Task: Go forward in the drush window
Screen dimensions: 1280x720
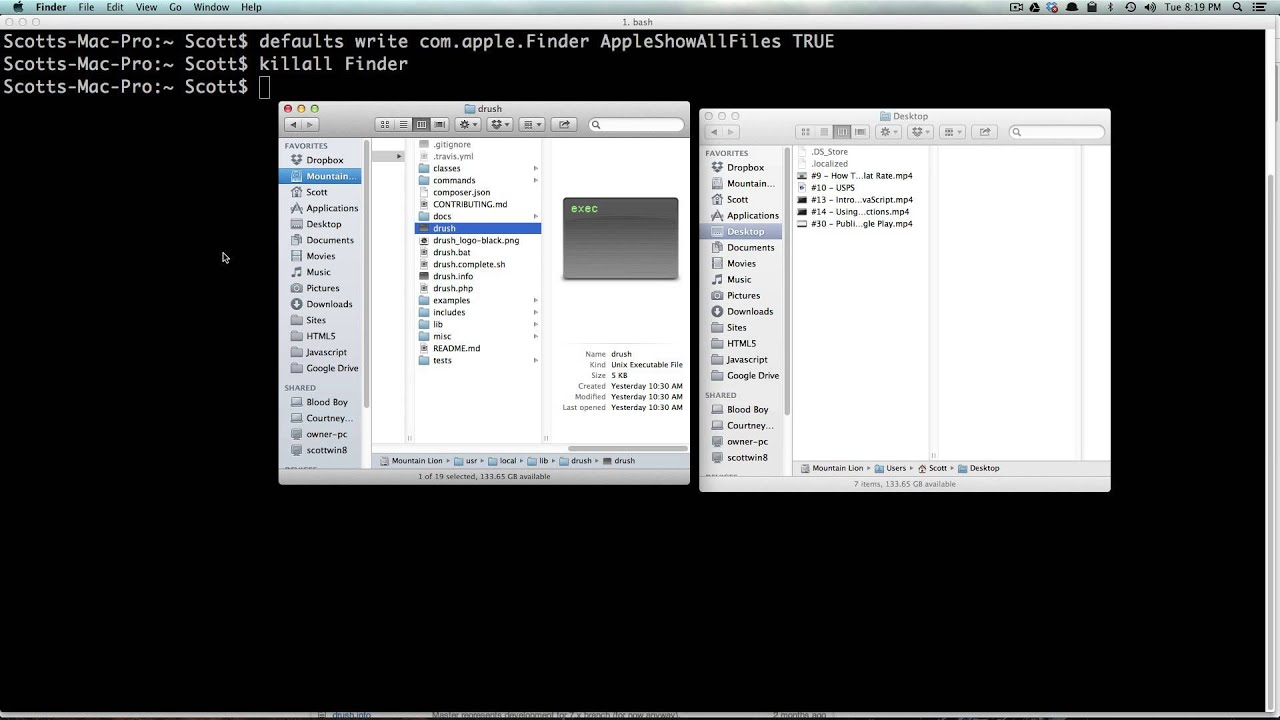Action: (310, 125)
